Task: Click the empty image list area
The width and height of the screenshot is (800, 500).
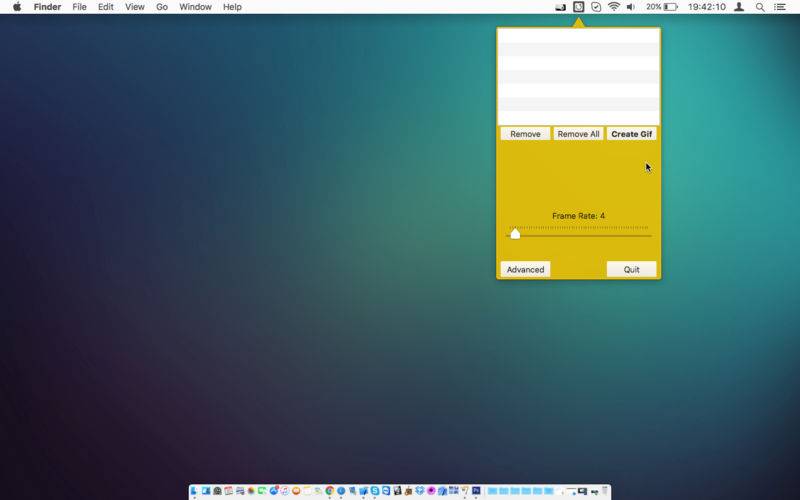Action: coord(579,77)
